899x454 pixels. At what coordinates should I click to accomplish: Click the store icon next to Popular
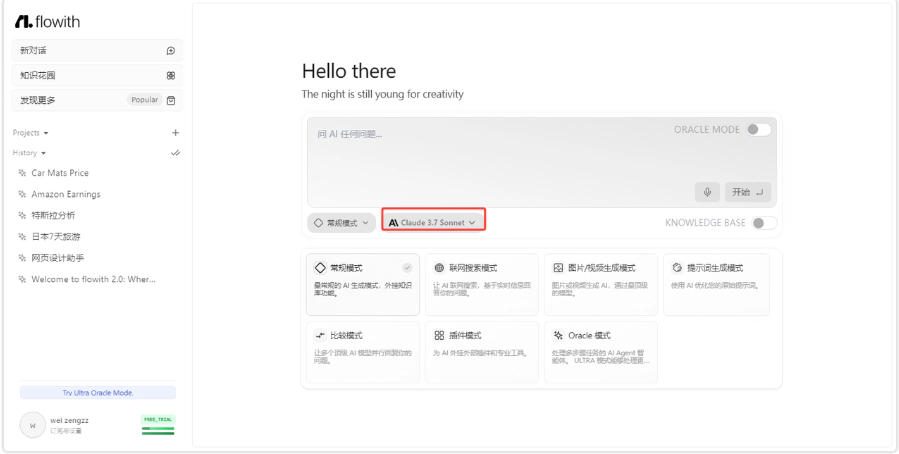171,100
